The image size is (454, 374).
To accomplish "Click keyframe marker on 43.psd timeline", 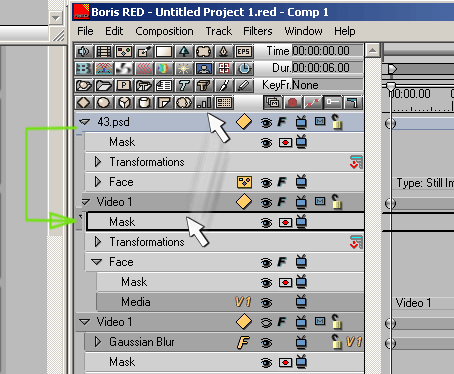I will [390, 124].
